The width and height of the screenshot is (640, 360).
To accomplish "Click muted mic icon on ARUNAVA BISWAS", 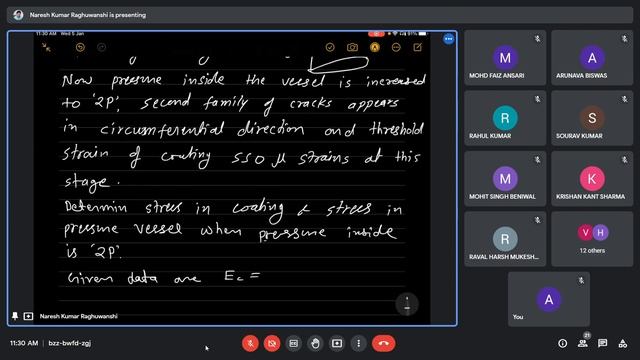I will [x=624, y=39].
